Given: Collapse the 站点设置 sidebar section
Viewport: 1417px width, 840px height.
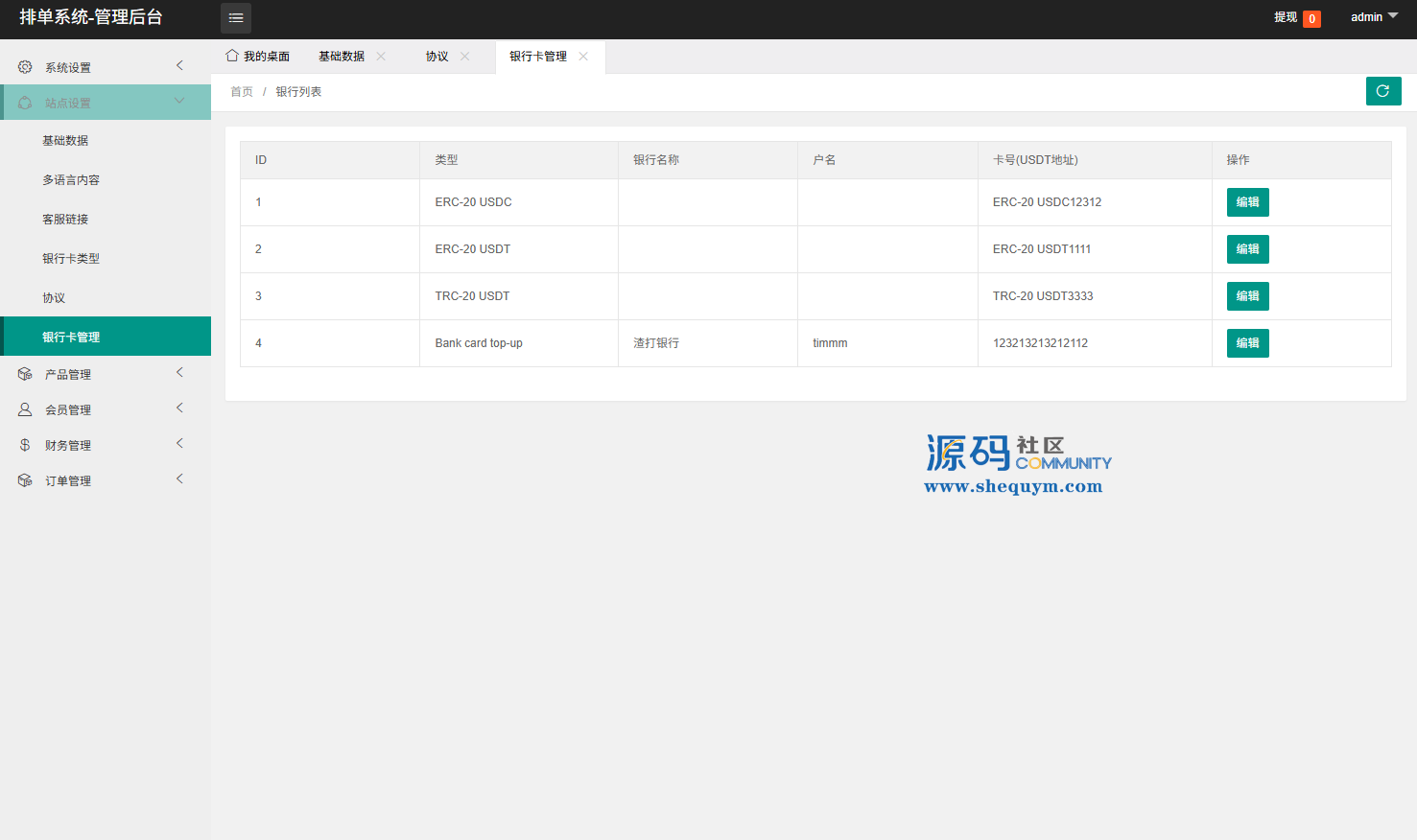Looking at the screenshot, I should pos(179,102).
